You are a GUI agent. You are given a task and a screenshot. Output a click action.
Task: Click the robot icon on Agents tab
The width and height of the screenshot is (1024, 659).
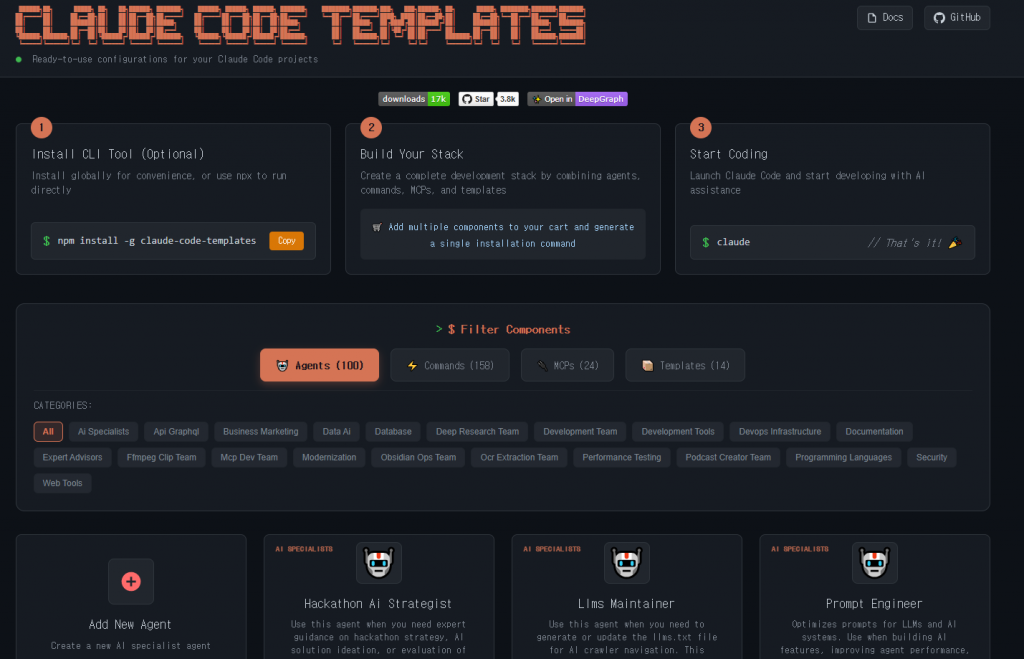pyautogui.click(x=282, y=366)
